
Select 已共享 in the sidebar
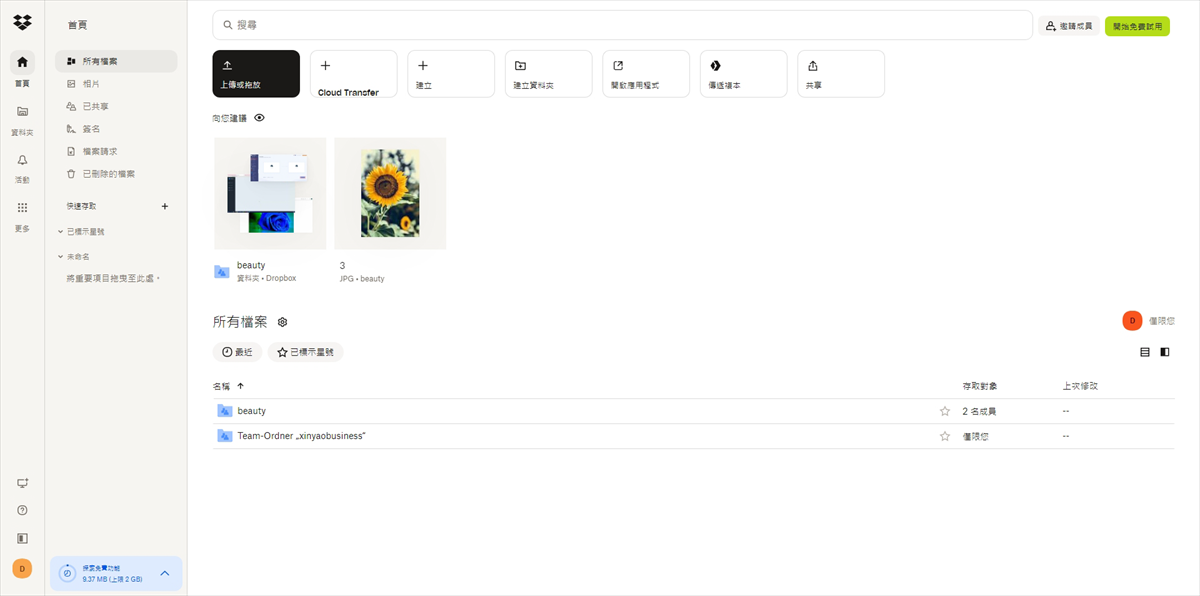[x=116, y=106]
